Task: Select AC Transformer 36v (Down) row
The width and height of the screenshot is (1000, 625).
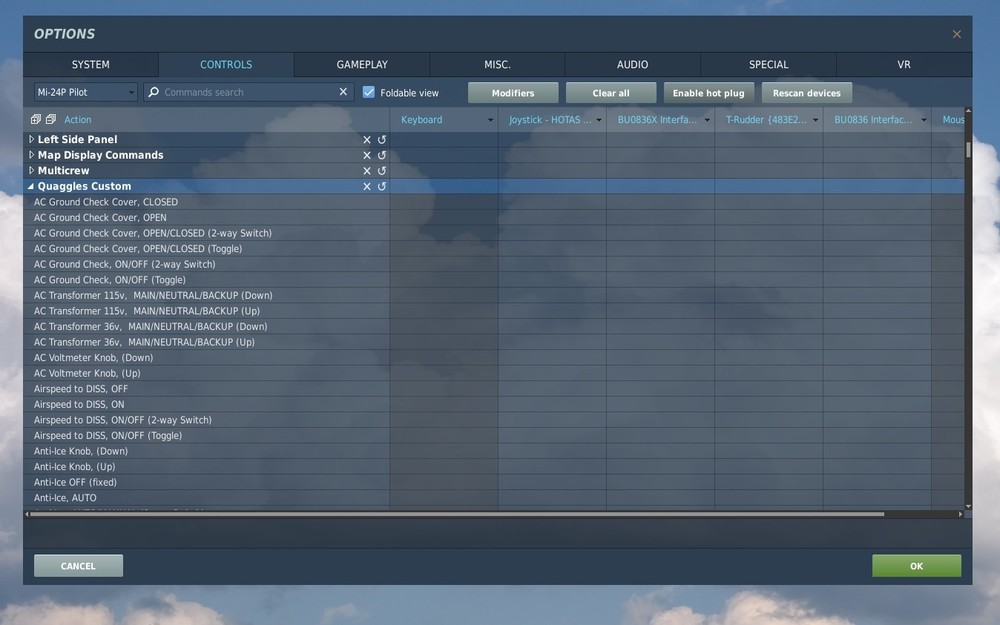Action: click(207, 327)
